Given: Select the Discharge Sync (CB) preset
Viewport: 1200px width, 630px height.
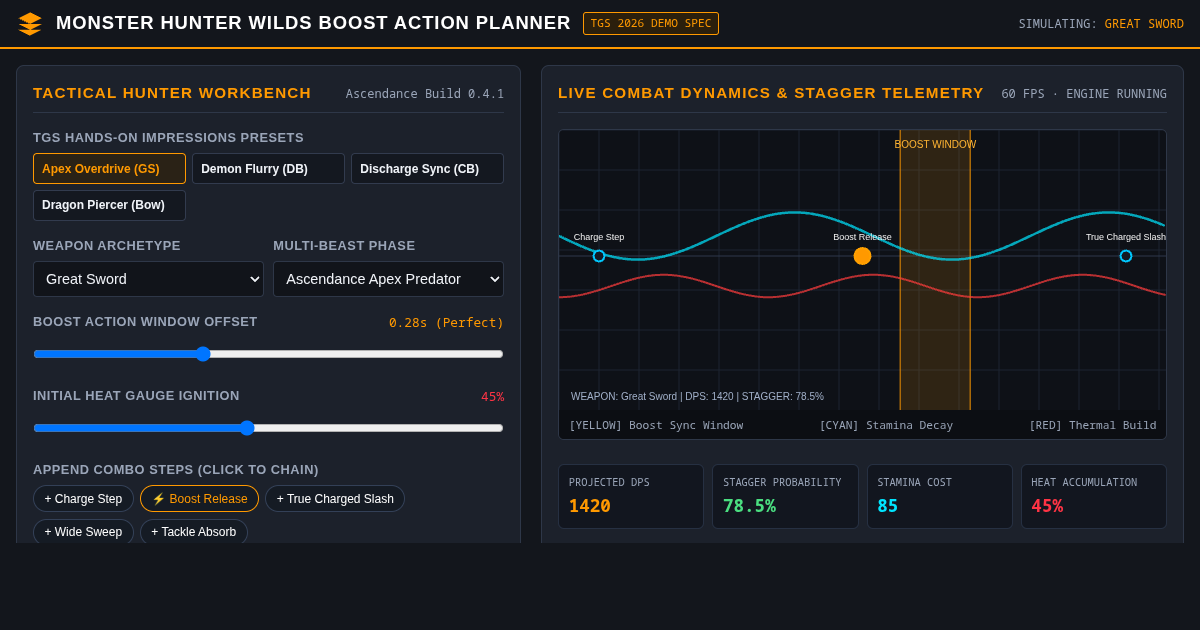Looking at the screenshot, I should 427,168.
